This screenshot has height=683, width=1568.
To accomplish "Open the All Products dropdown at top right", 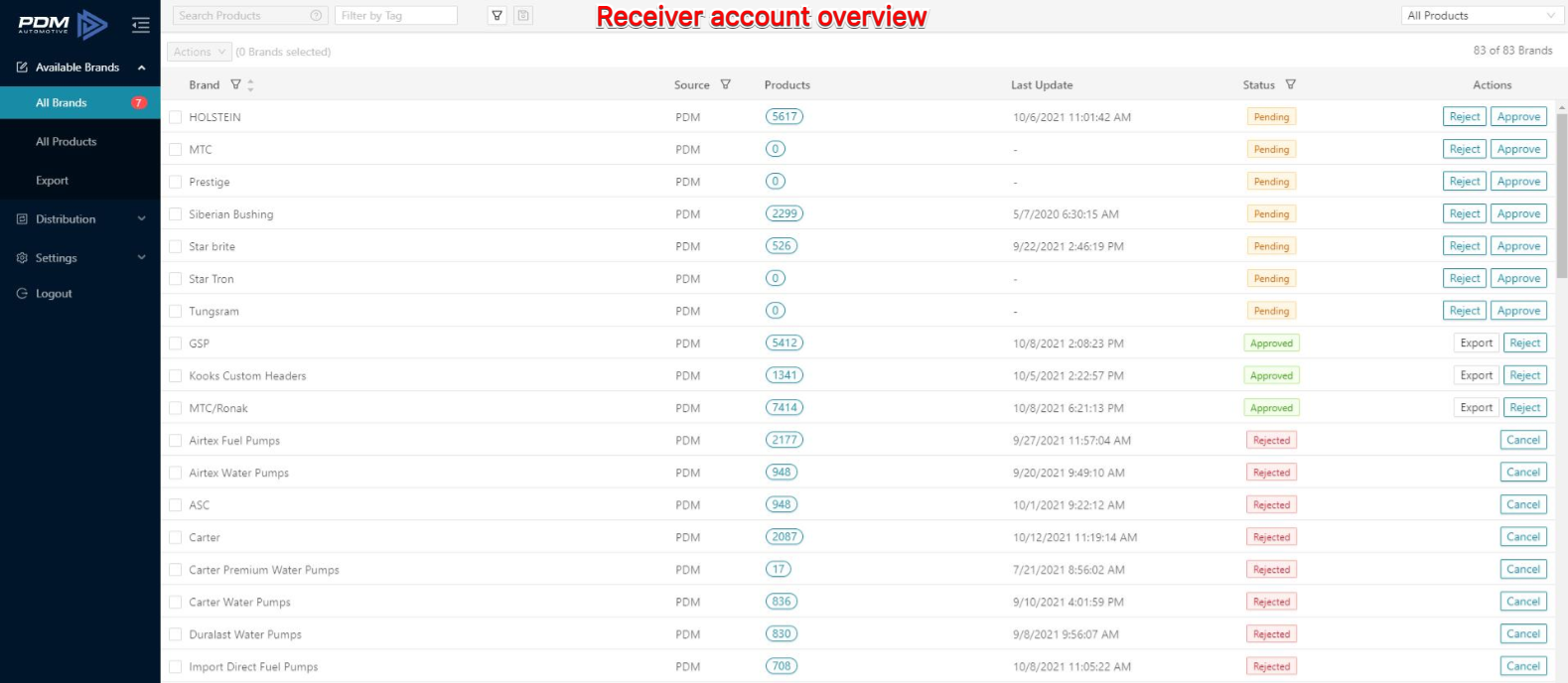I will (1482, 16).
